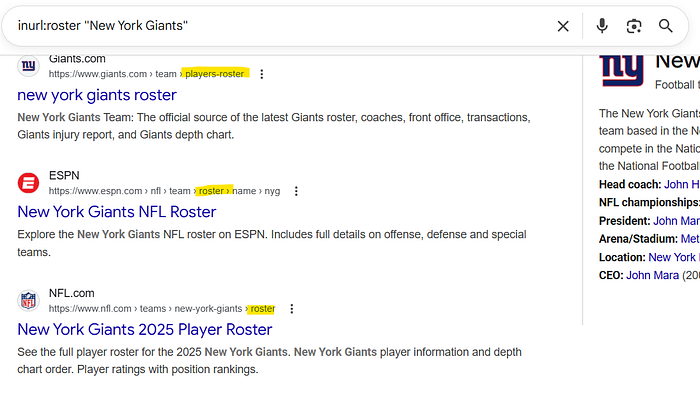The height and width of the screenshot is (403, 700).
Task: Open the President John Mara link
Action: pos(676,221)
